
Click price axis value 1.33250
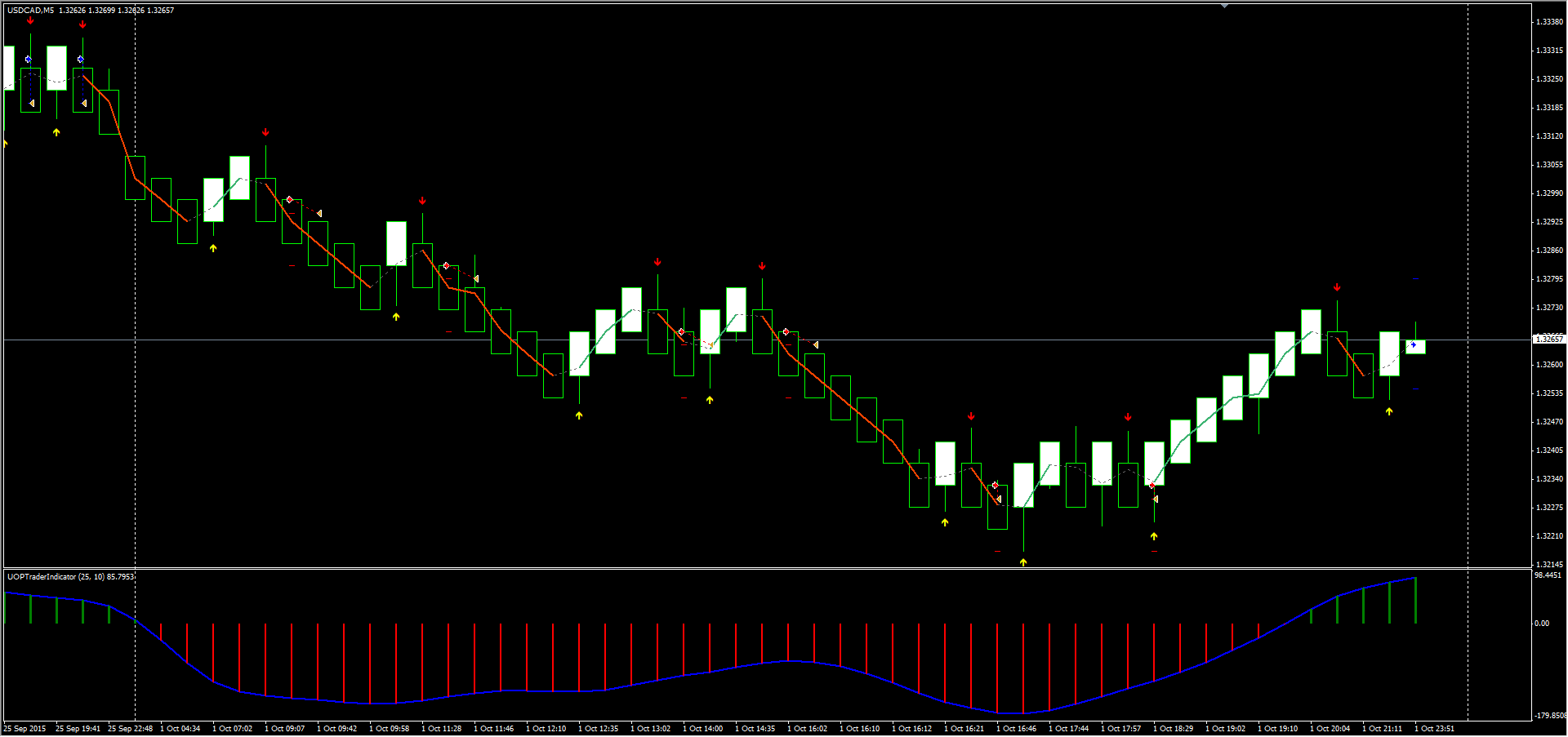[x=1550, y=79]
